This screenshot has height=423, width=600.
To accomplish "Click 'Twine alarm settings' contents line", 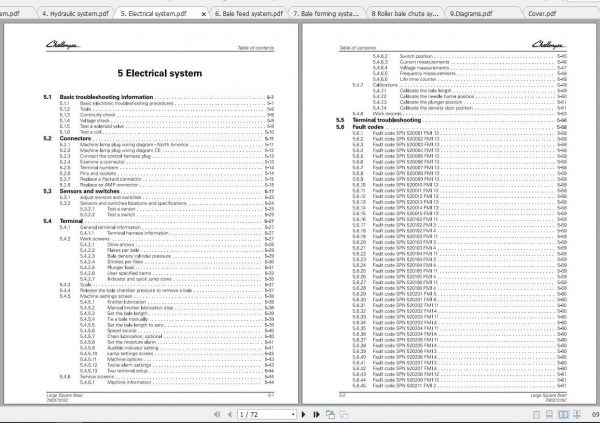I will (177, 365).
